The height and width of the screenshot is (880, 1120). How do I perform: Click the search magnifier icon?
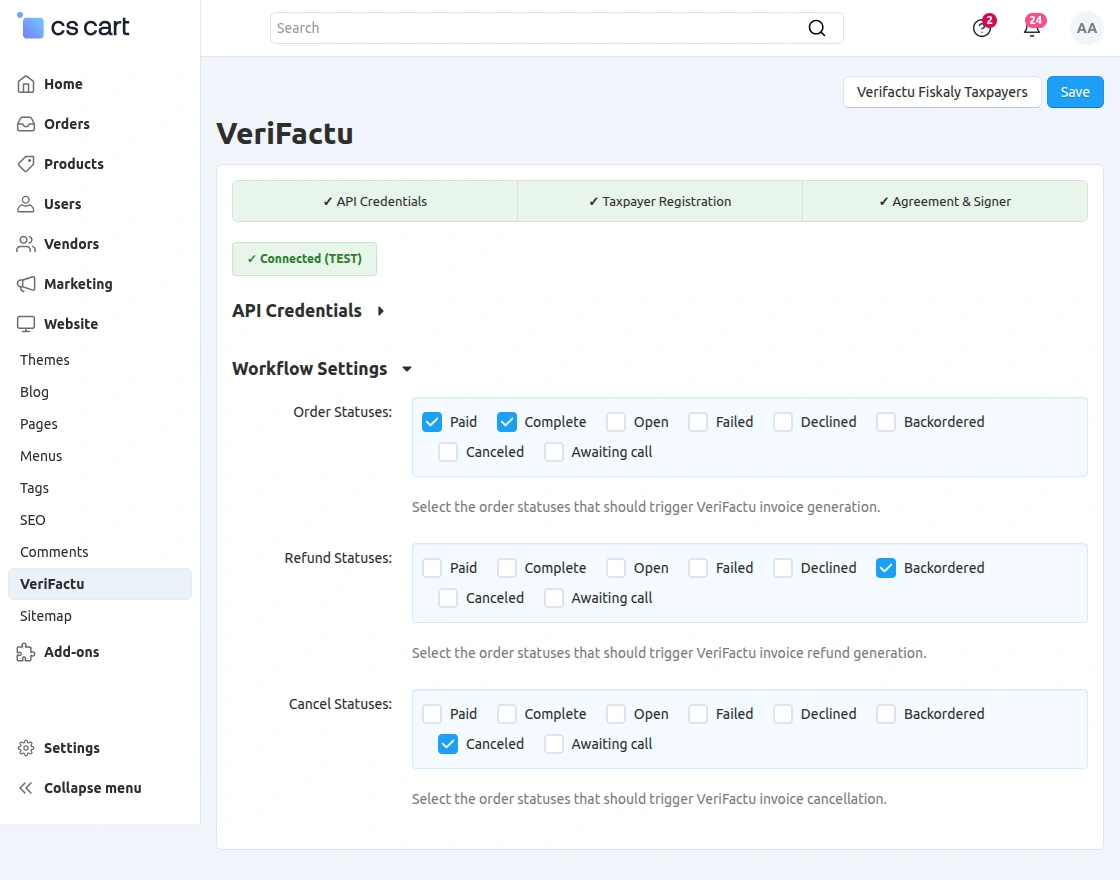click(816, 28)
